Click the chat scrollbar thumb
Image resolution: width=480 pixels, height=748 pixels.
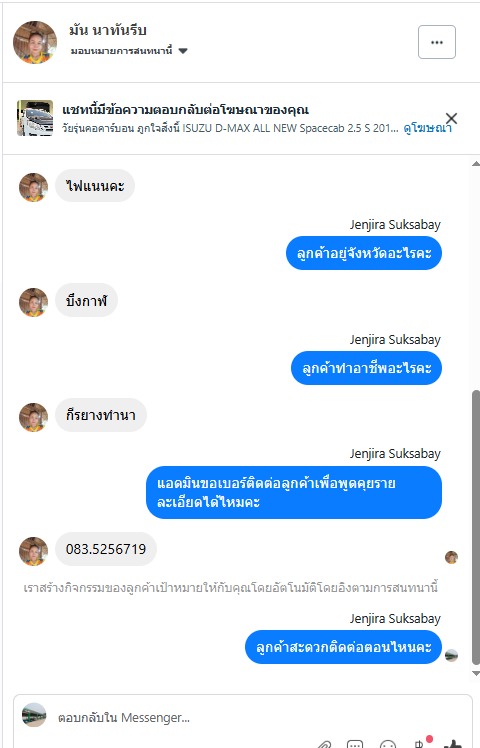pos(475,527)
